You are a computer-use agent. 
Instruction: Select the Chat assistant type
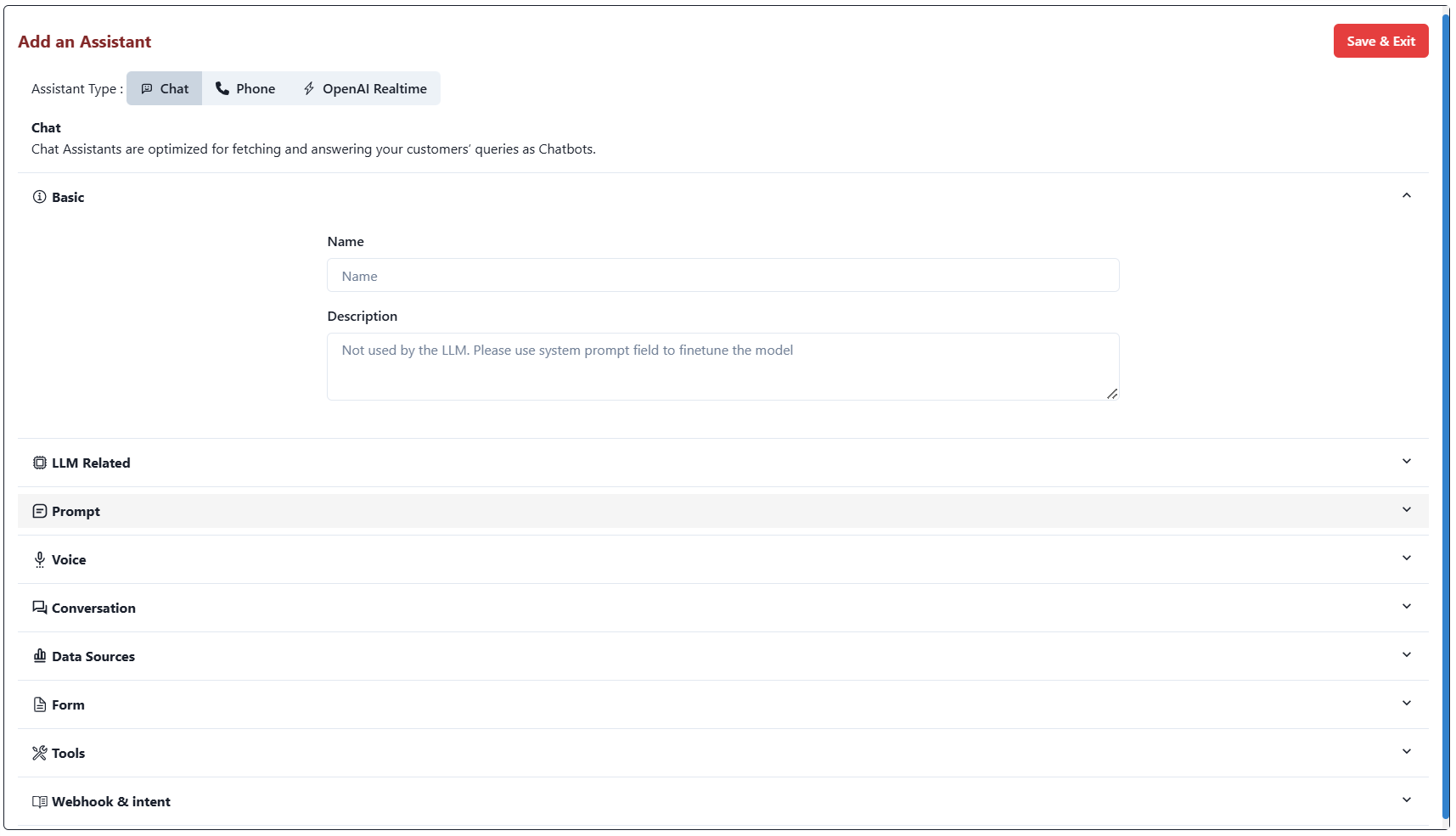click(x=165, y=88)
